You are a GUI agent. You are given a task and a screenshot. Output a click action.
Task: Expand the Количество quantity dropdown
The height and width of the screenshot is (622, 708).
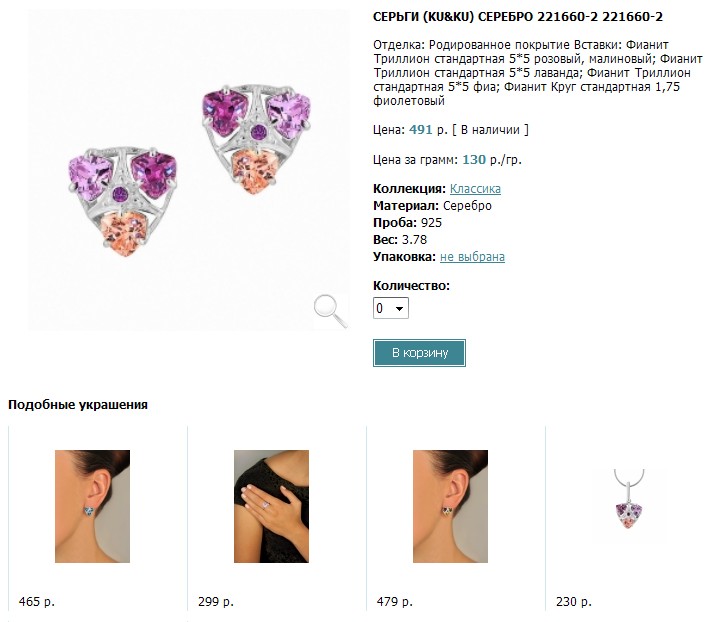391,308
